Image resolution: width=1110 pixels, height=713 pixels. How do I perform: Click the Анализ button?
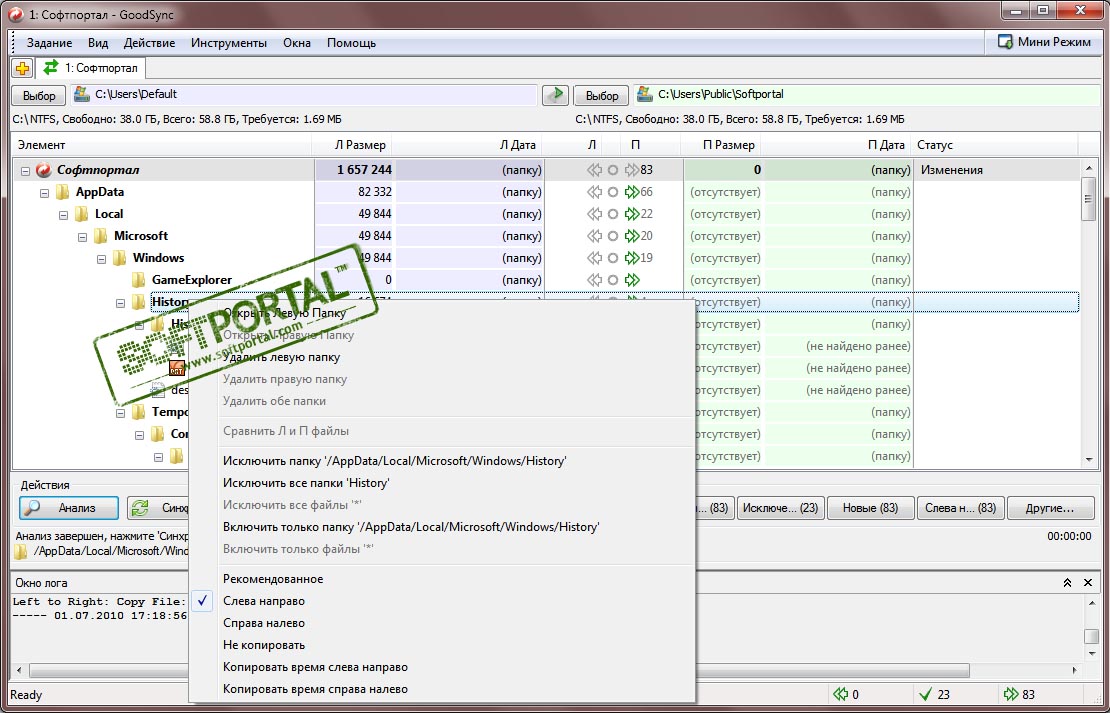point(69,508)
